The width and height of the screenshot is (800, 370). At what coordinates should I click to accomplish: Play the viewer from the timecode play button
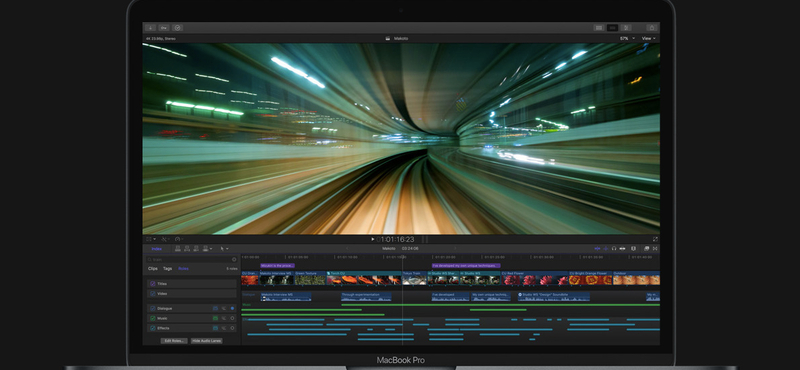click(372, 239)
